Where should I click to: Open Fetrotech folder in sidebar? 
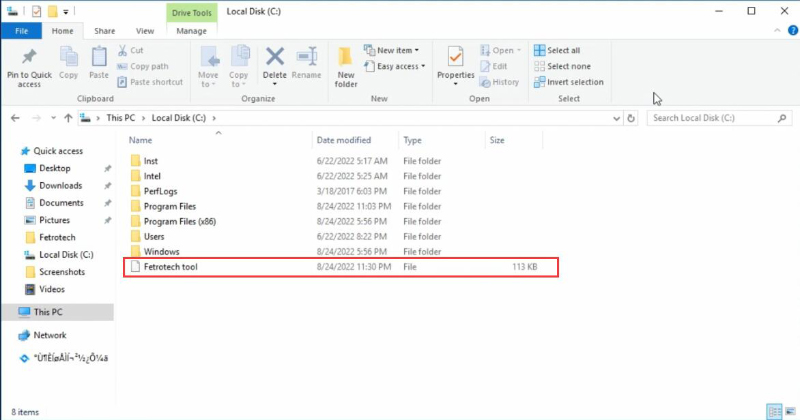click(x=57, y=237)
